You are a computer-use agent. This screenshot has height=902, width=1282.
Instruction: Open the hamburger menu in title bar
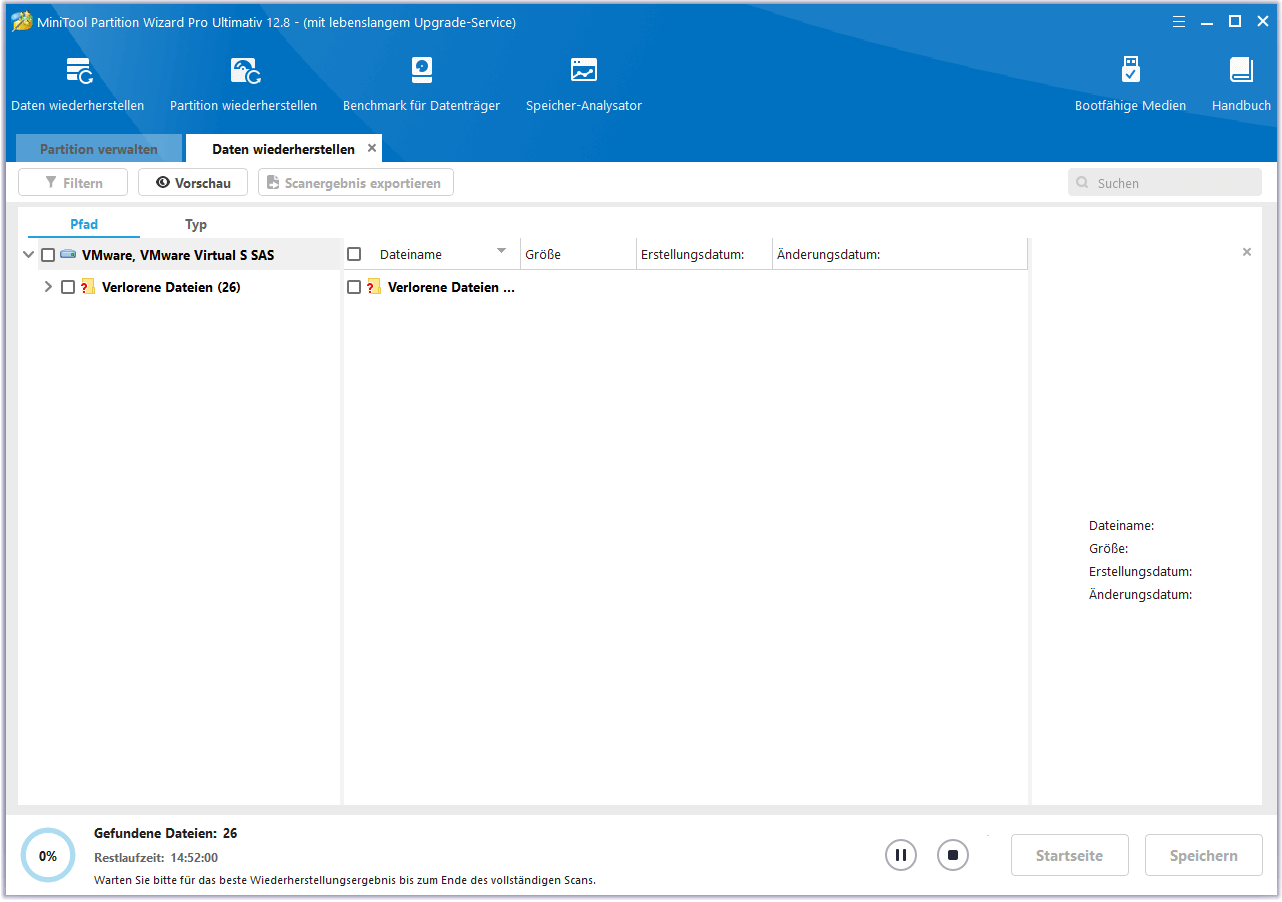1179,21
